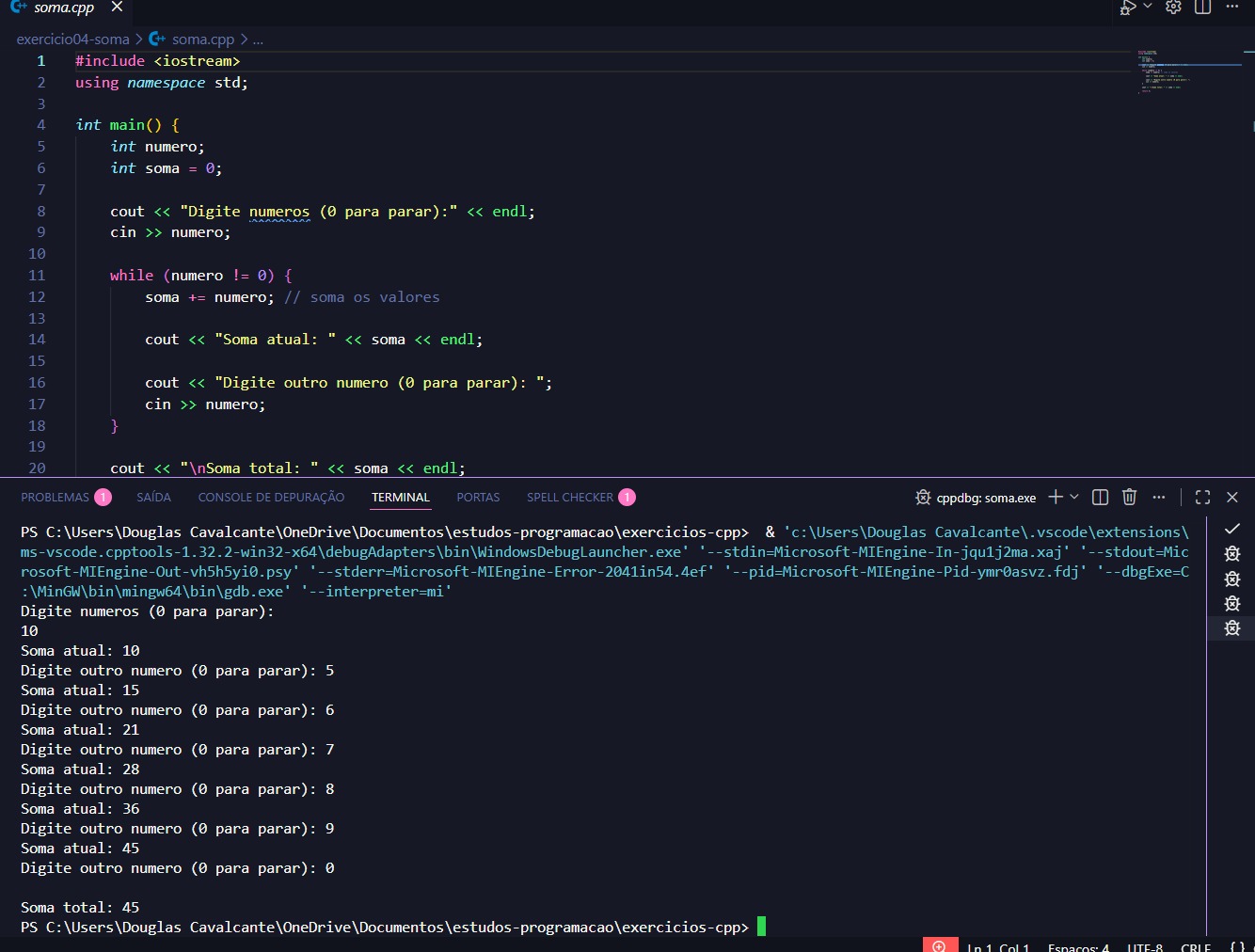Select the checkmark task terminal entry
Image resolution: width=1255 pixels, height=952 pixels.
(x=1232, y=529)
